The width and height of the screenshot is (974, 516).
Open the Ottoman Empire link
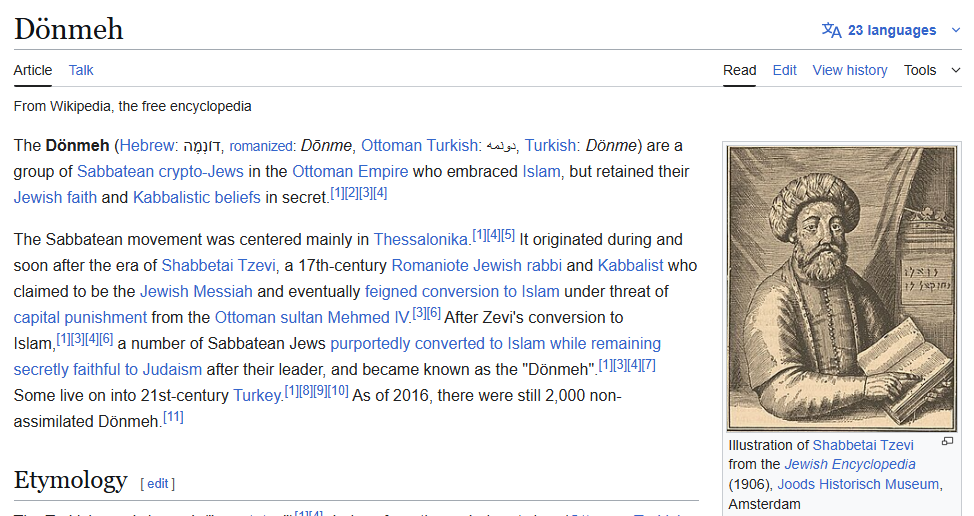(x=350, y=171)
